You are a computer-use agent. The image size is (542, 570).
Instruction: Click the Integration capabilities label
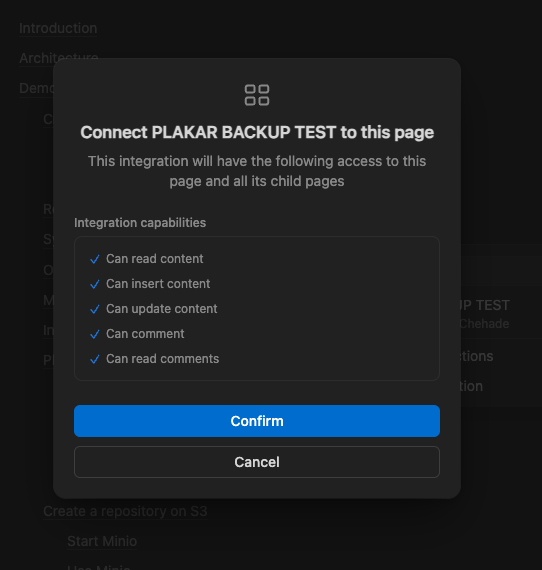[x=140, y=222]
